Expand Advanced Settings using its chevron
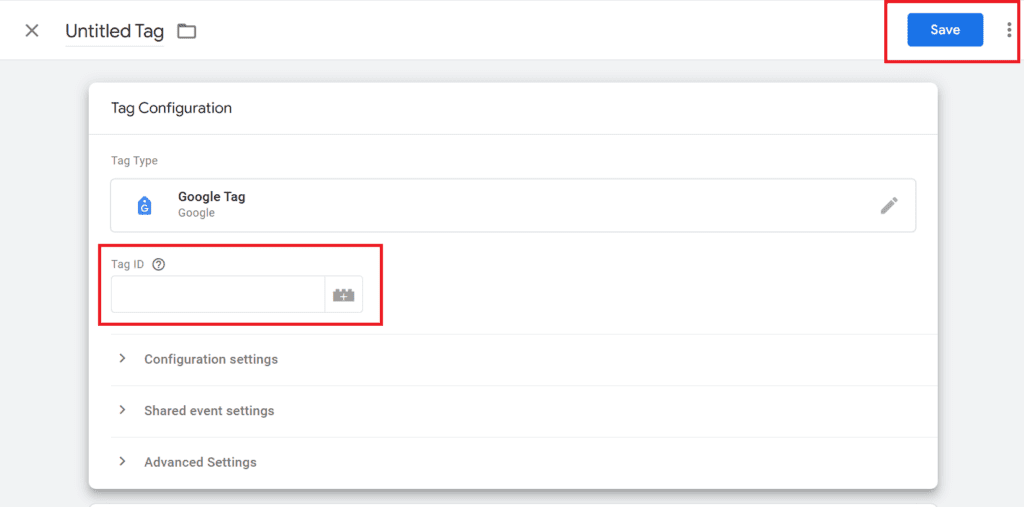 click(x=122, y=461)
